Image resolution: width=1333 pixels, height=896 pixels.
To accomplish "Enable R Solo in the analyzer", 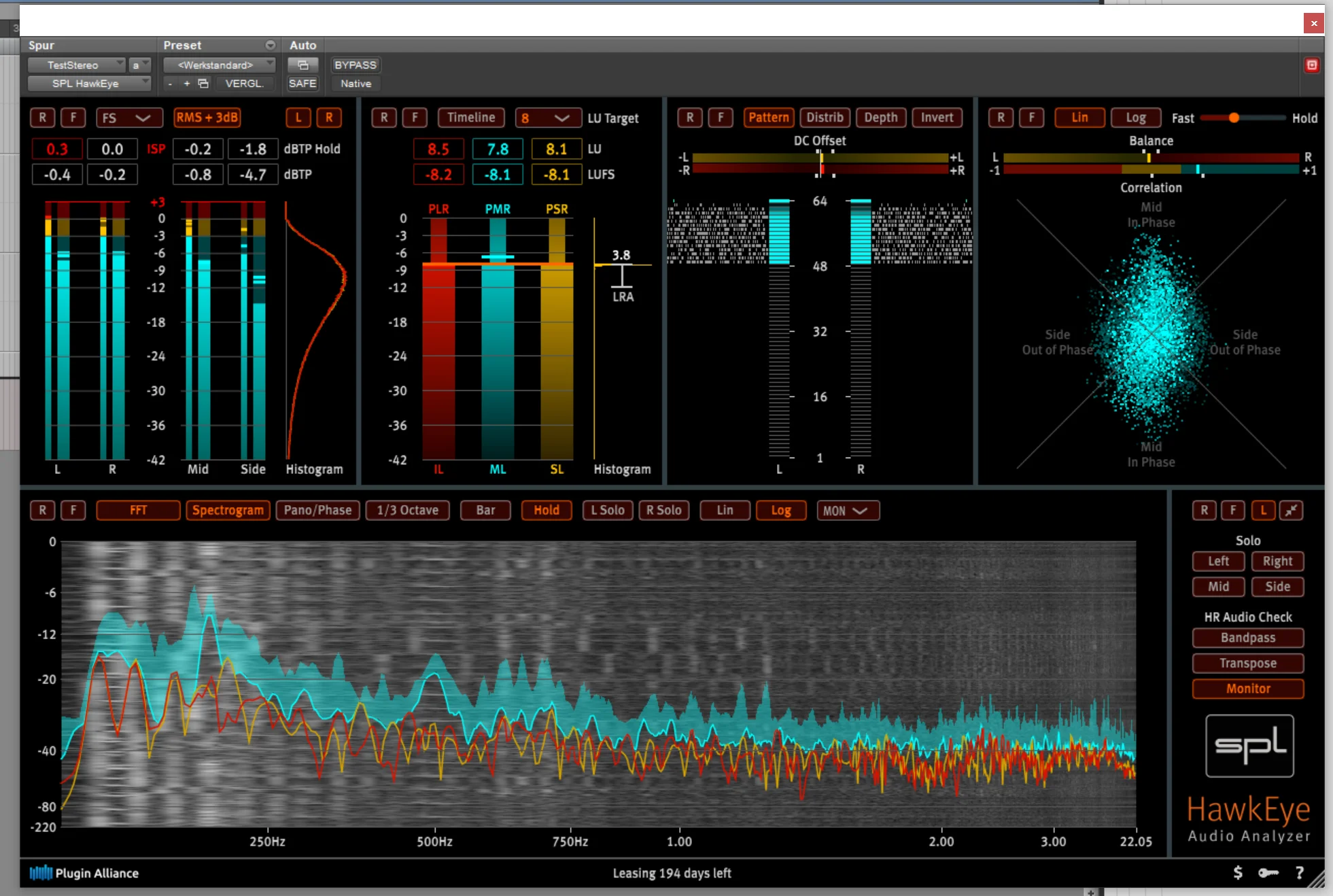I will click(x=663, y=510).
